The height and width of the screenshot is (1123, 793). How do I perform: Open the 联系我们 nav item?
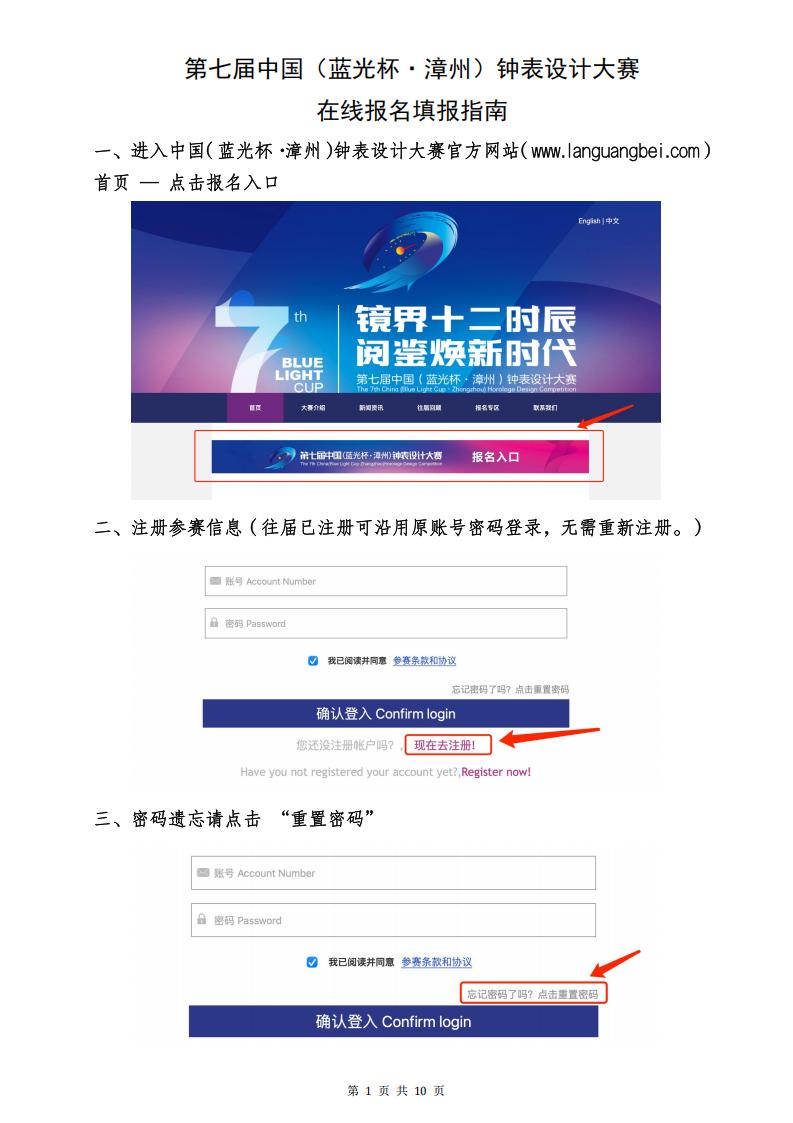click(x=545, y=408)
